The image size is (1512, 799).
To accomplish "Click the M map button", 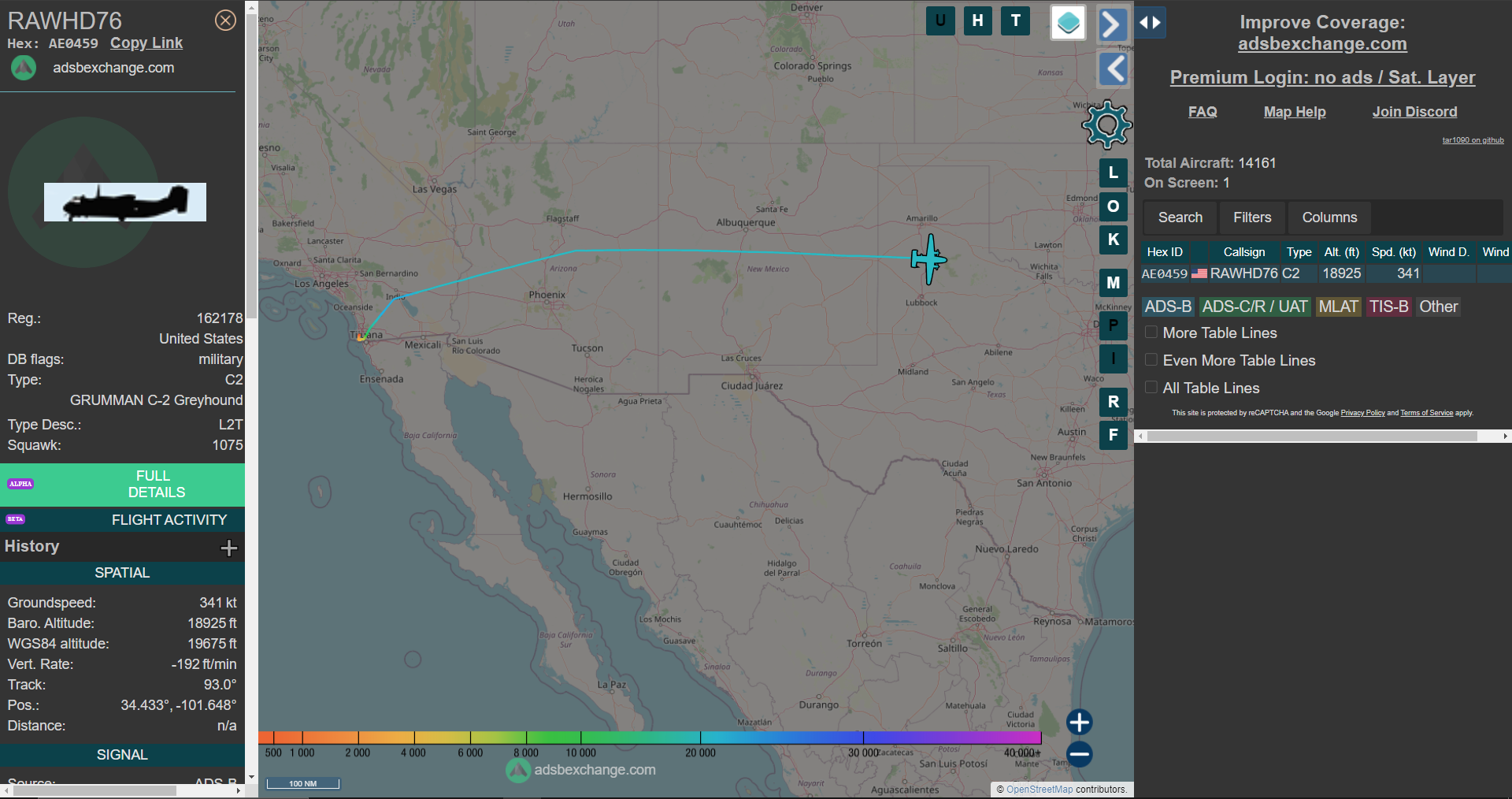I will point(1113,283).
